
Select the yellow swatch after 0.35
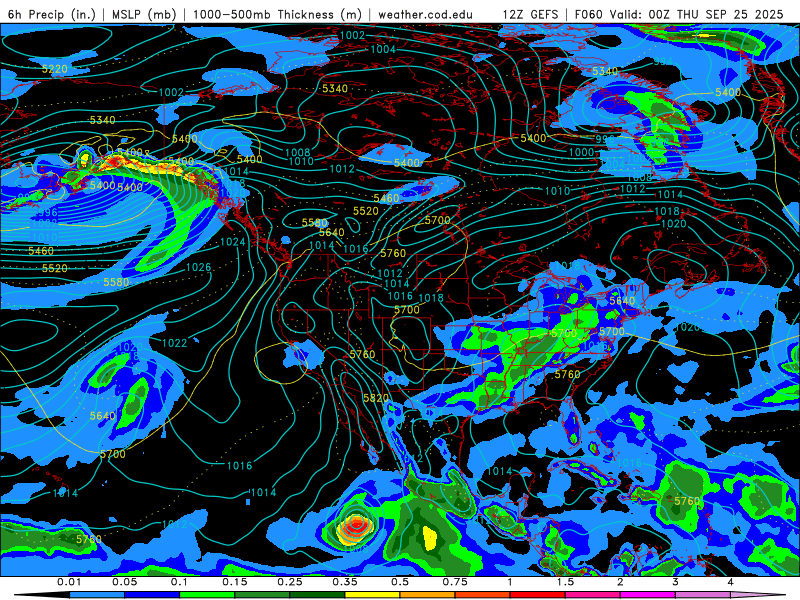click(372, 595)
